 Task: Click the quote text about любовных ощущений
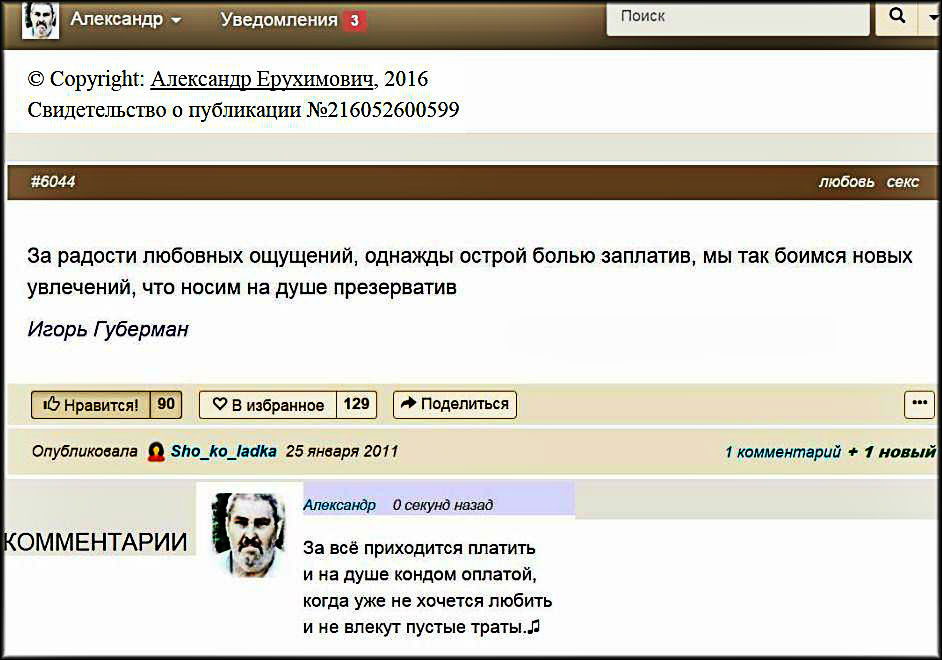(x=469, y=271)
